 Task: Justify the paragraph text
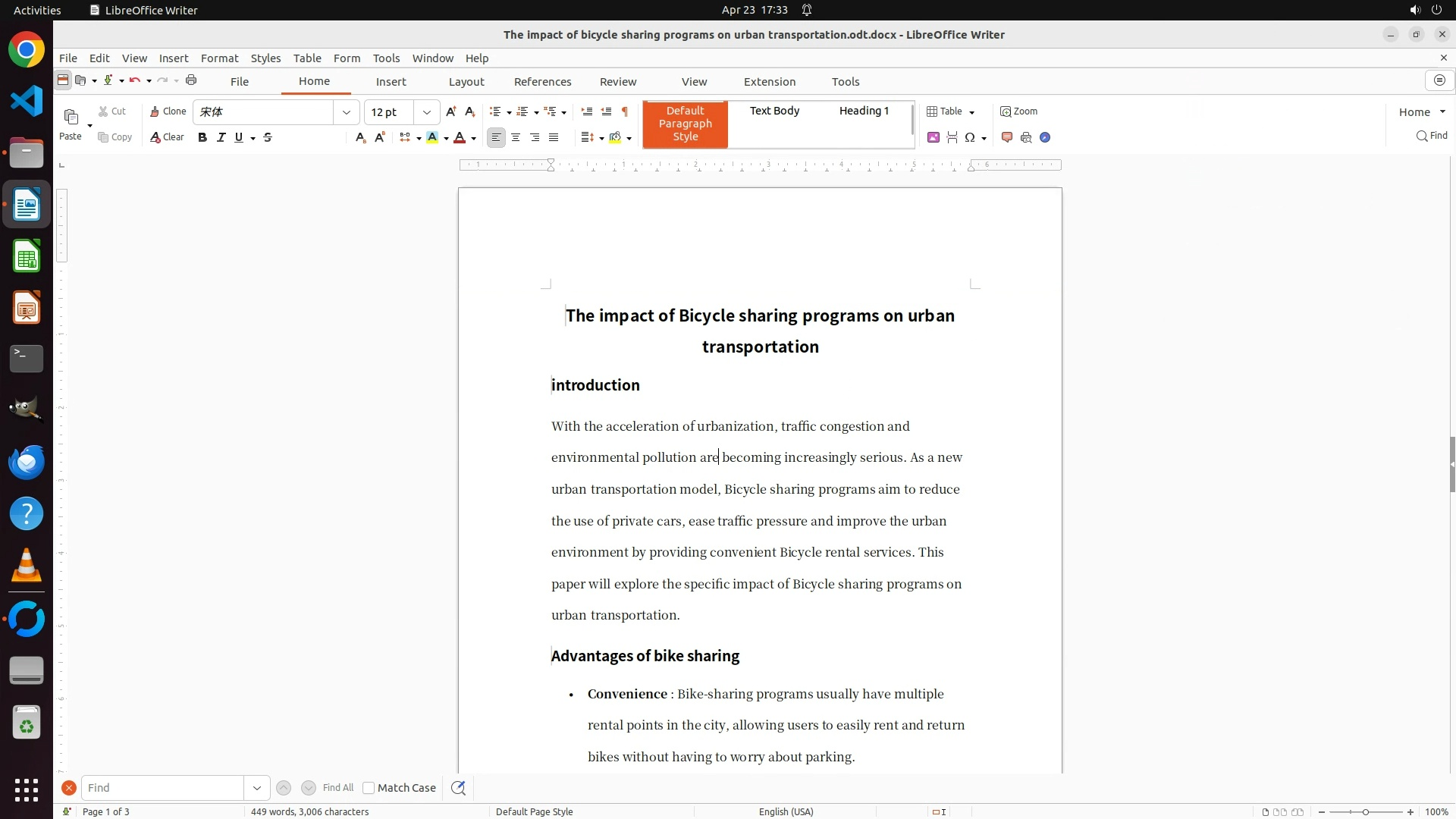[554, 137]
